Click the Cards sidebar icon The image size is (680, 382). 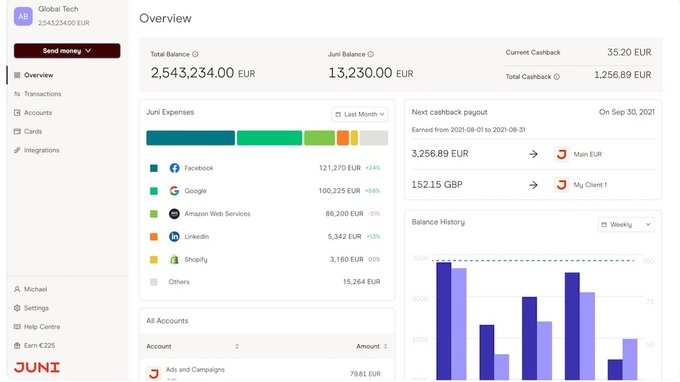point(17,131)
